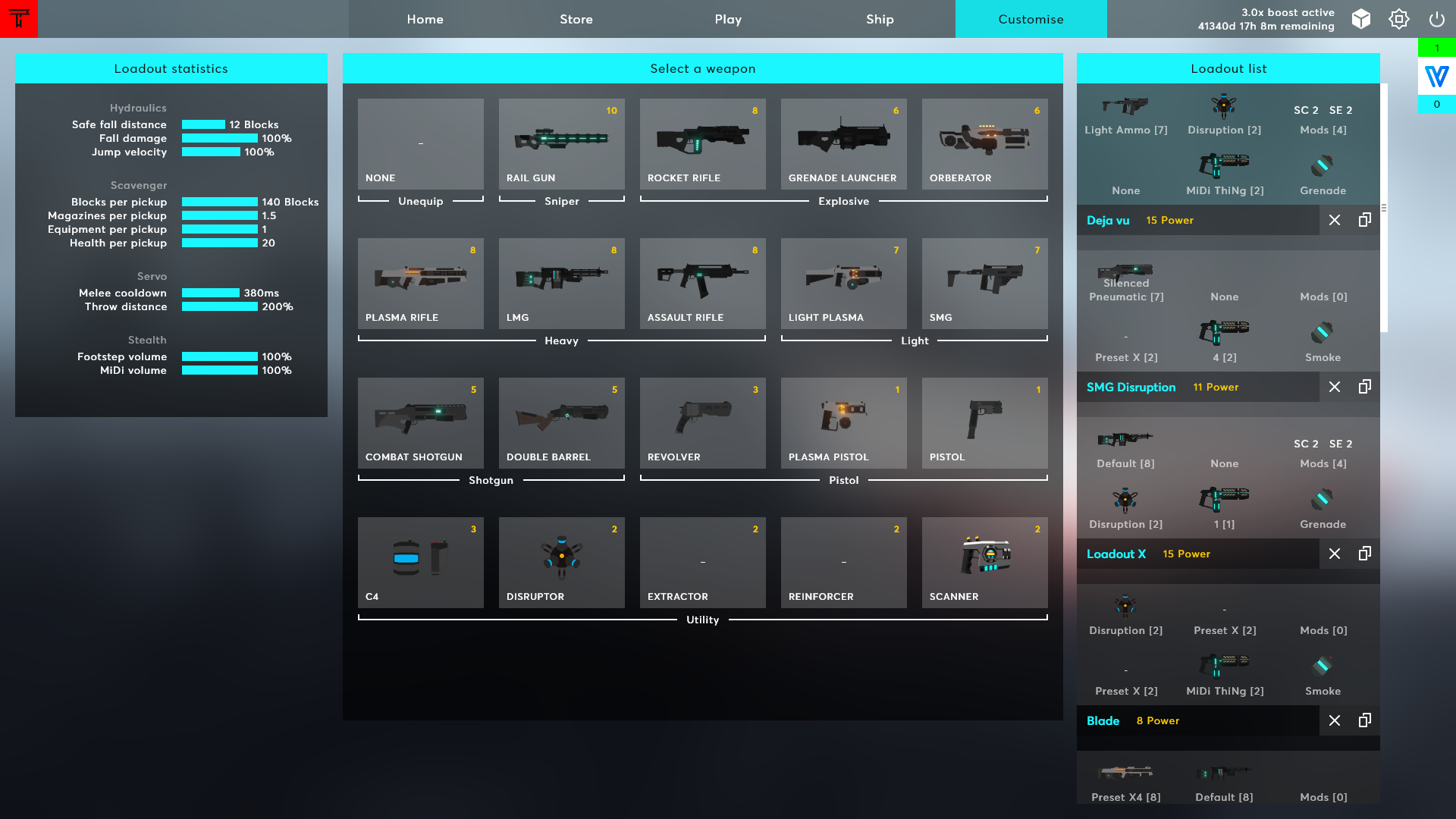Copy the Loadout X loadout
The height and width of the screenshot is (819, 1456).
point(1364,554)
